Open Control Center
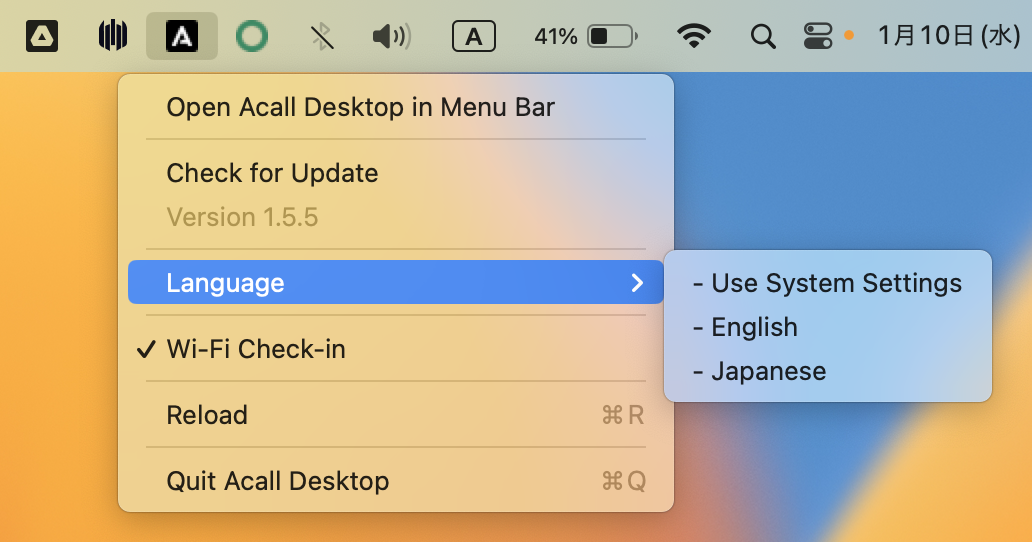 click(818, 36)
